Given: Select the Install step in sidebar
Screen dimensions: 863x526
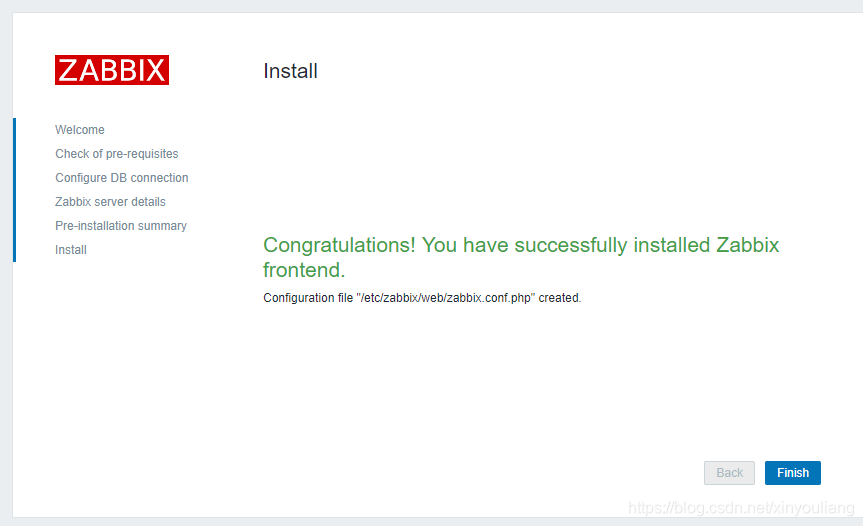Looking at the screenshot, I should coord(71,250).
